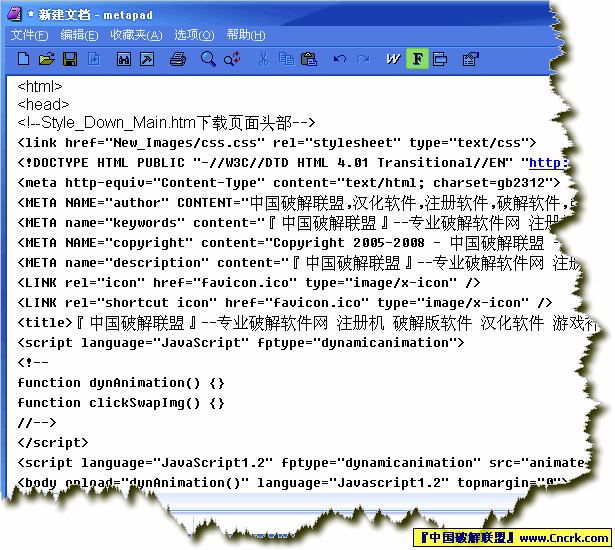The height and width of the screenshot is (550, 615).
Task: Click the metapad app icon in title bar
Action: tap(14, 15)
